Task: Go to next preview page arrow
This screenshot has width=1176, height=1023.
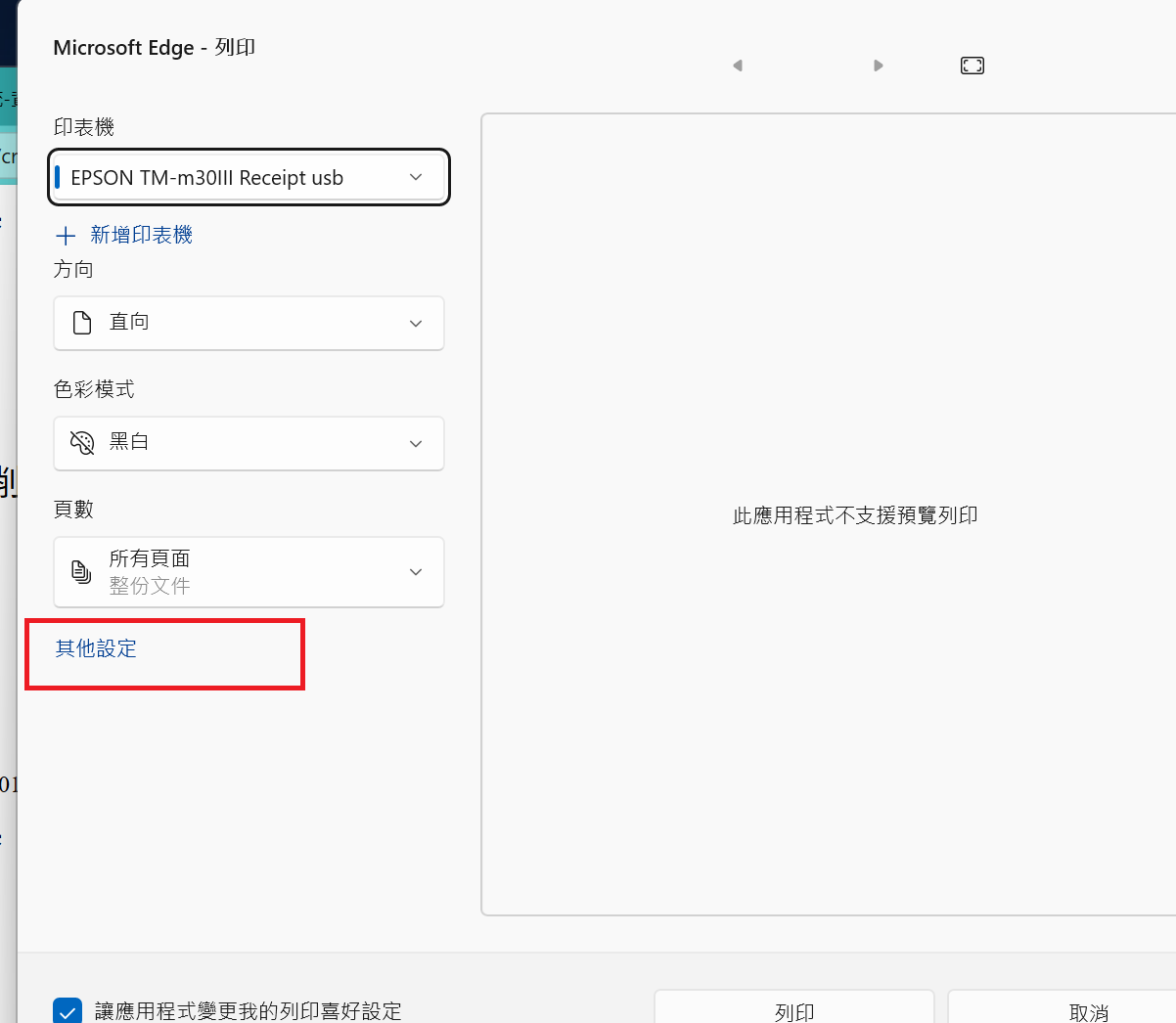Action: (879, 66)
